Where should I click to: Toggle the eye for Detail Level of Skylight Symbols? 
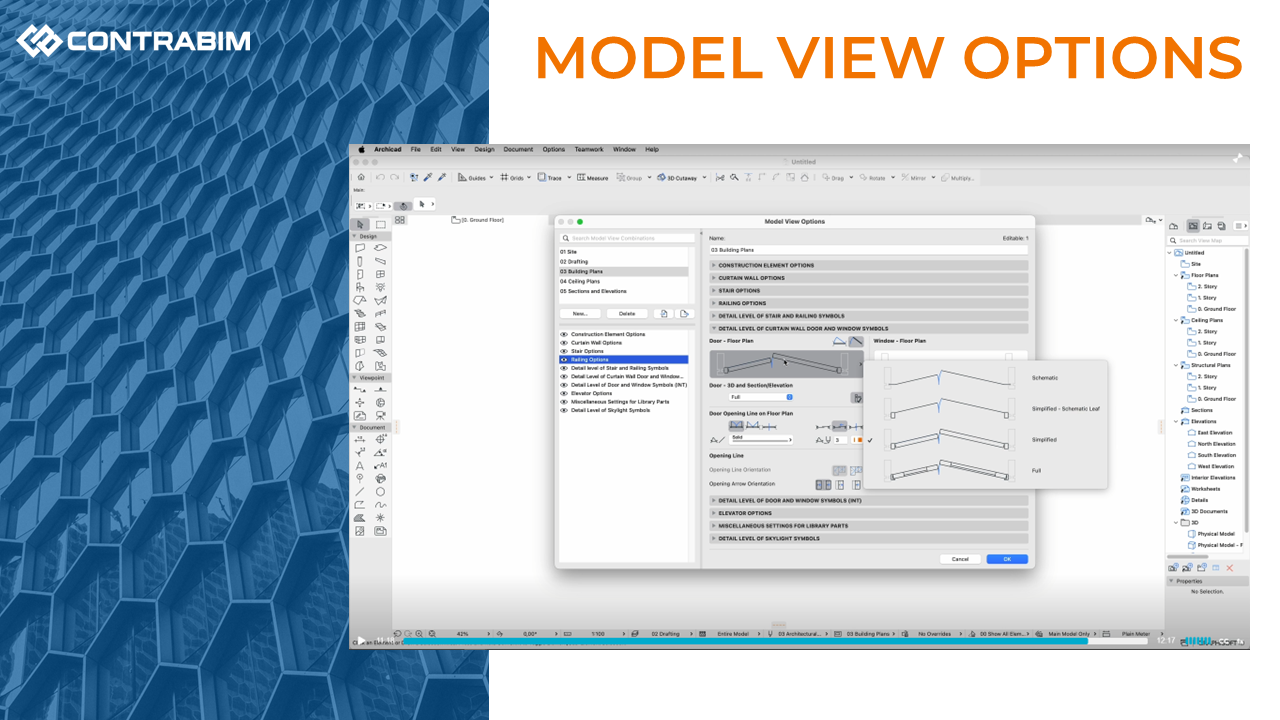tap(564, 410)
